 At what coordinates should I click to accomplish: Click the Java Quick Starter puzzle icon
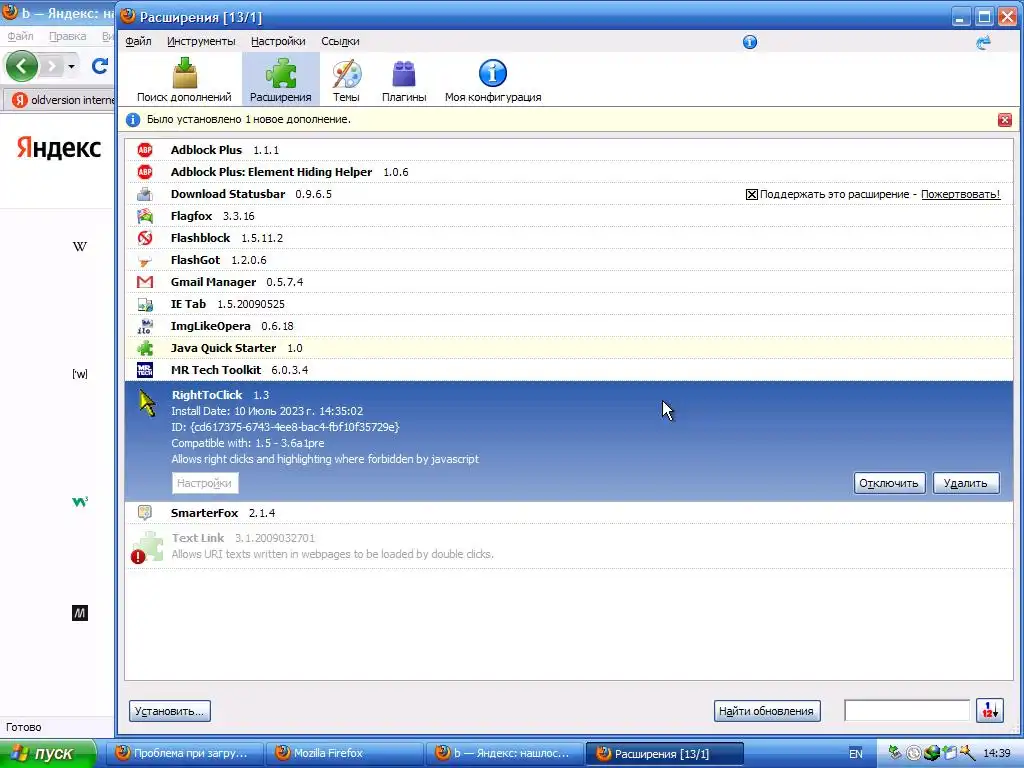[145, 348]
